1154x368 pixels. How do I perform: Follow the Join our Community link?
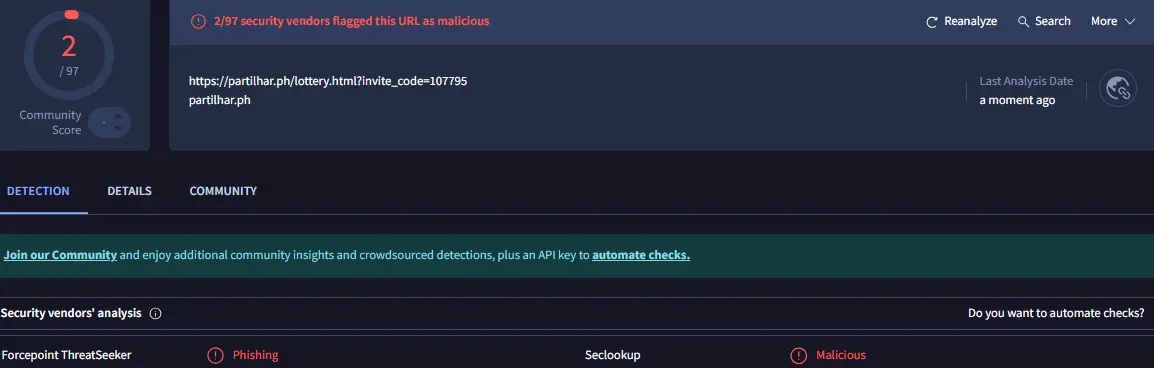(x=60, y=255)
